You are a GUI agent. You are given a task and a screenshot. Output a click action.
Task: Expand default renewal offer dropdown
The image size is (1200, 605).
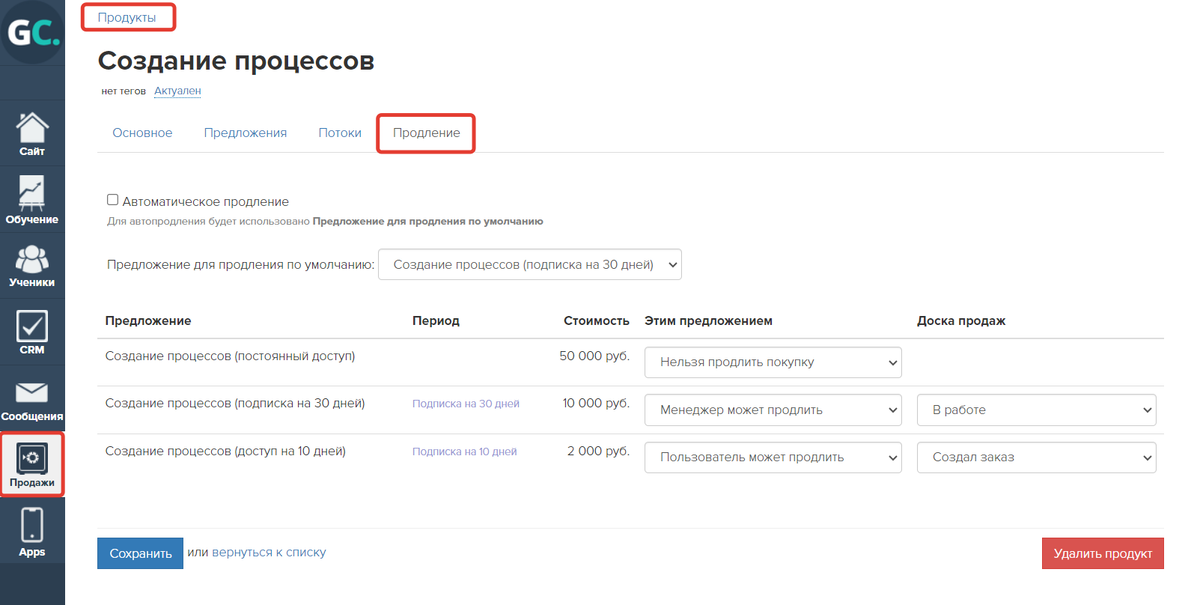(529, 265)
